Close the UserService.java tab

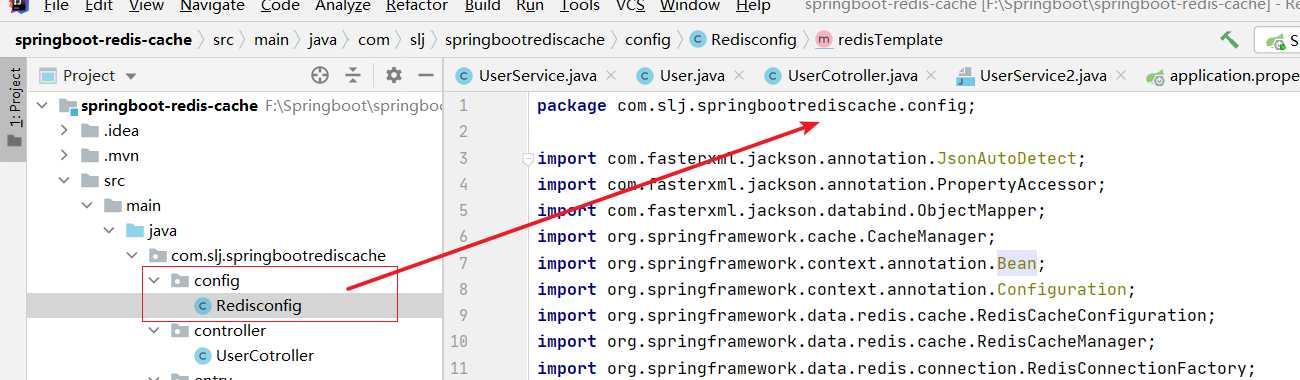pos(612,75)
